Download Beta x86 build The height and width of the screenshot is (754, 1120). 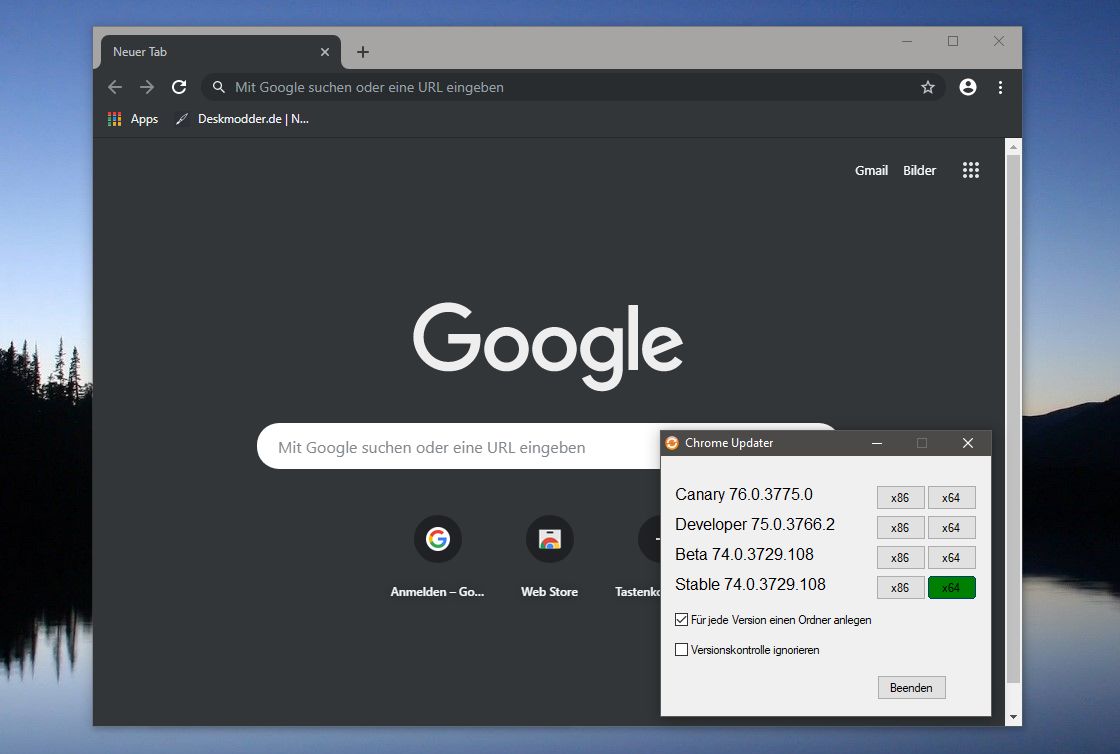[x=900, y=558]
